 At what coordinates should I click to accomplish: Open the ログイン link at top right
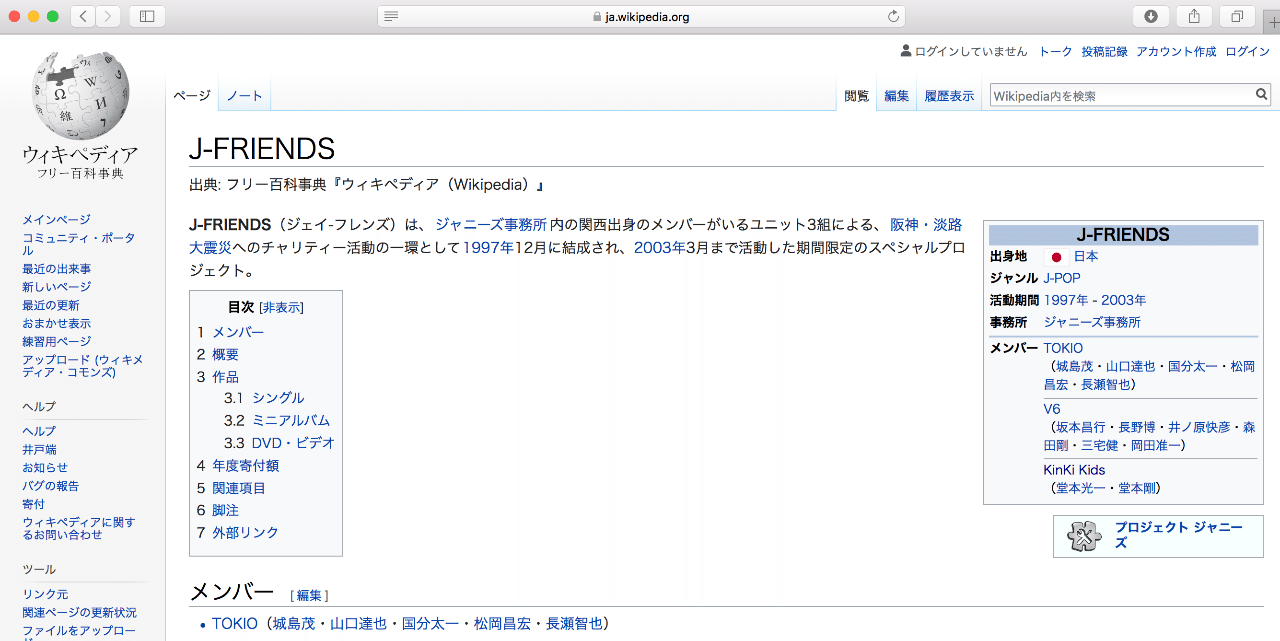(1247, 51)
